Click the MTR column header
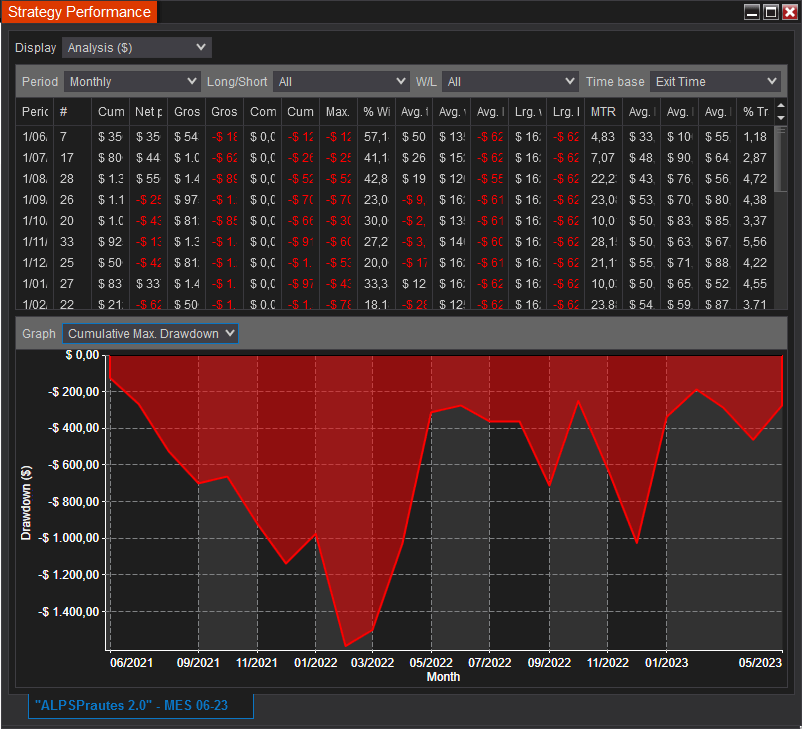 tap(604, 112)
